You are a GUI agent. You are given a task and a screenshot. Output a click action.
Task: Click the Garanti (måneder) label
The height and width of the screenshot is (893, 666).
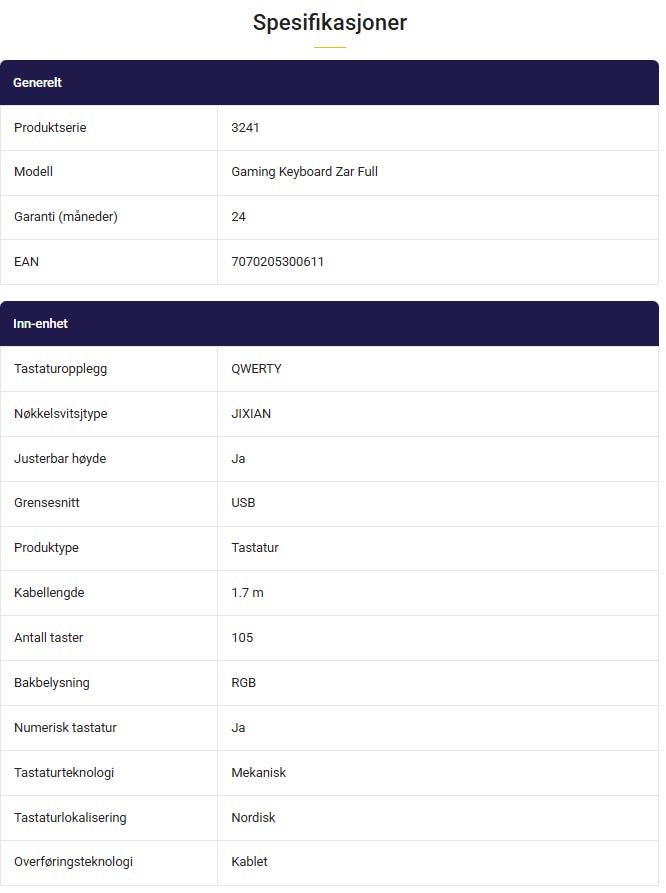[x=66, y=217]
